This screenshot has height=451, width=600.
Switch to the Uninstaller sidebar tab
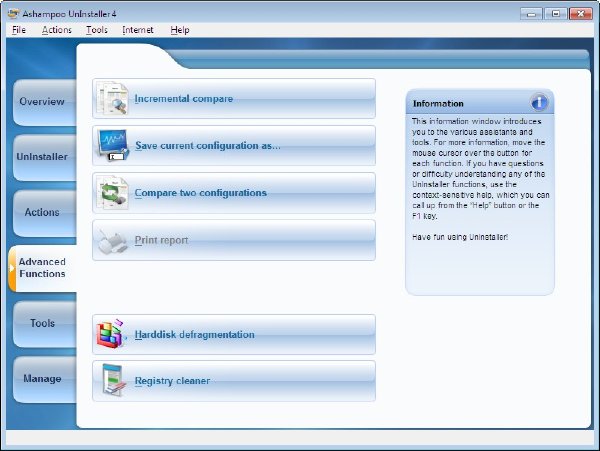pyautogui.click(x=44, y=157)
